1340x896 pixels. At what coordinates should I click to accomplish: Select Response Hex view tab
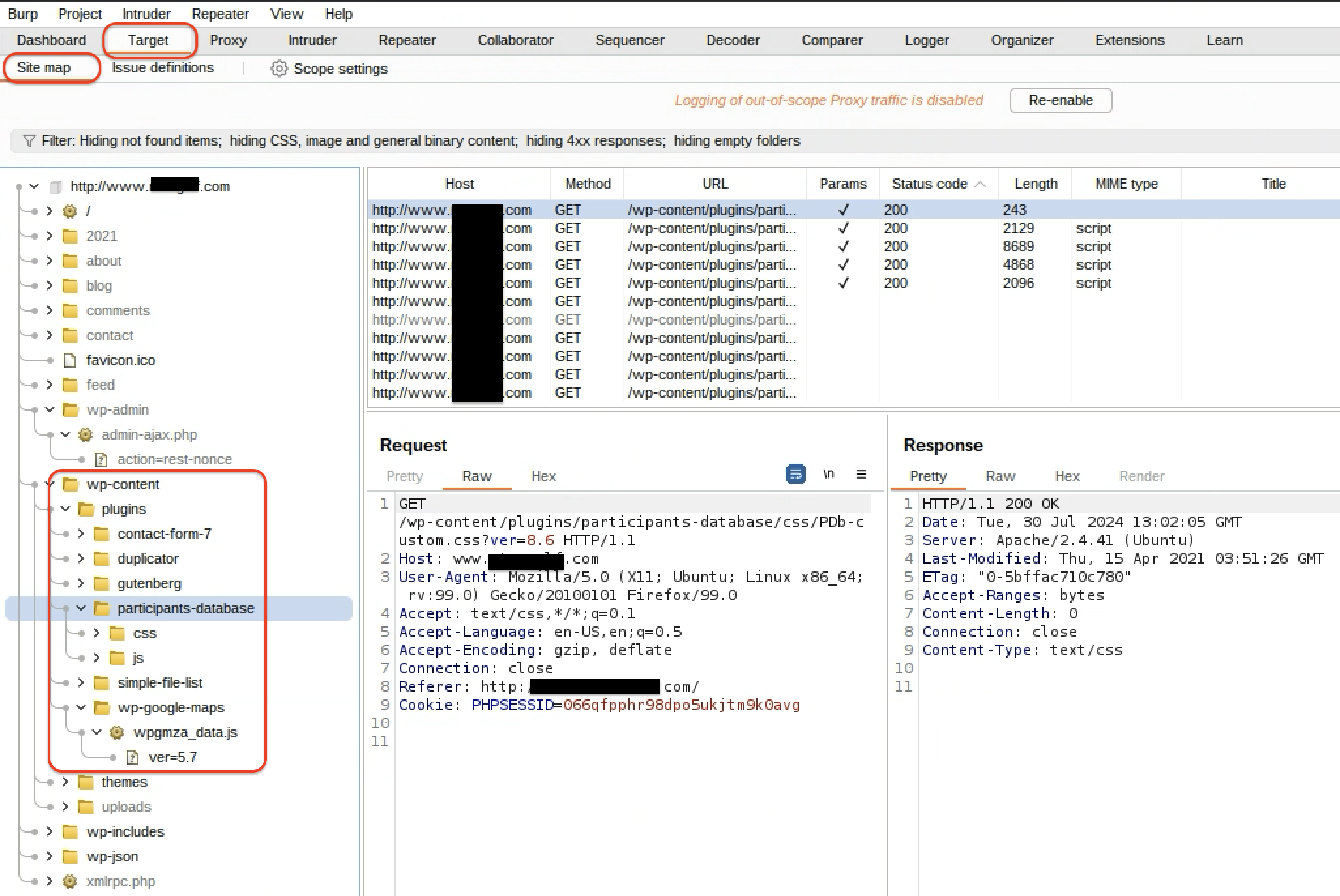coord(1067,476)
